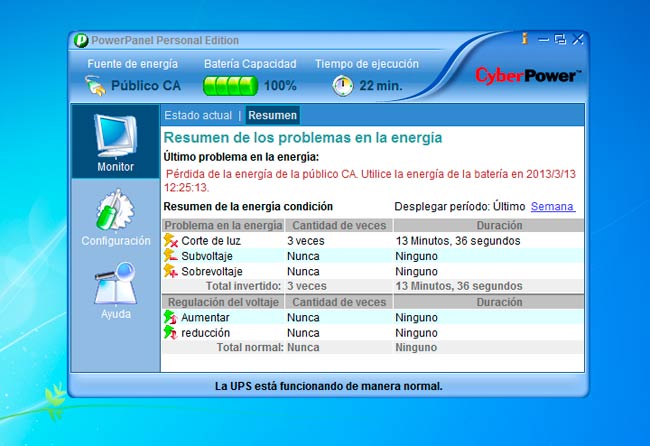Select the Sobrevoltaje row label
This screenshot has width=650, height=446.
click(212, 271)
